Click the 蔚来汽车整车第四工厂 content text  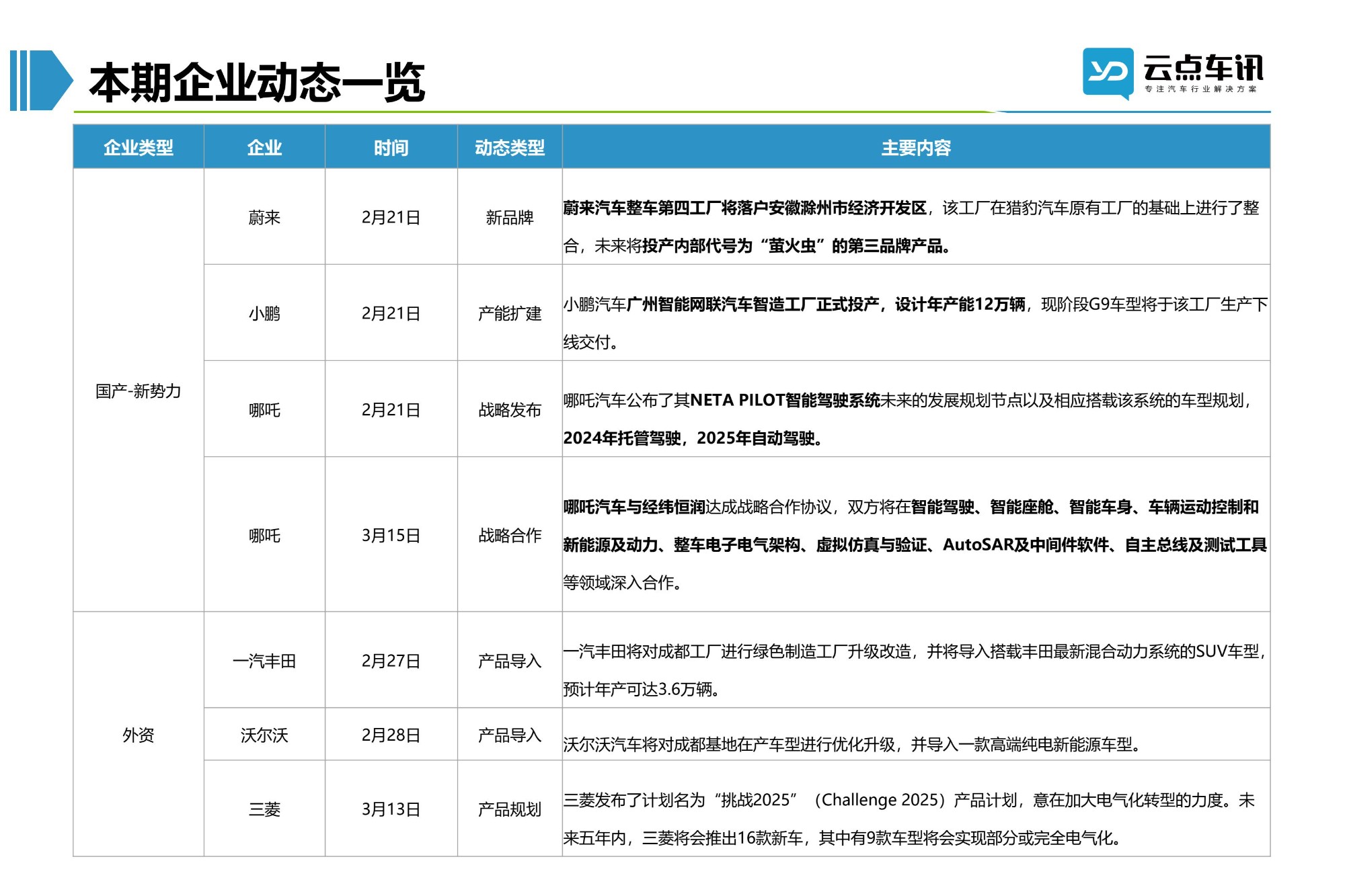(x=911, y=208)
